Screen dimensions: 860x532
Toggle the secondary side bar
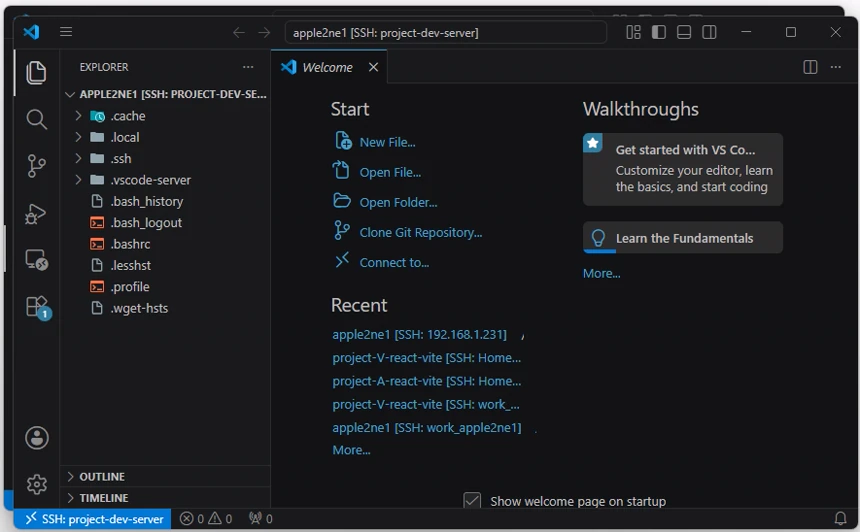point(709,32)
